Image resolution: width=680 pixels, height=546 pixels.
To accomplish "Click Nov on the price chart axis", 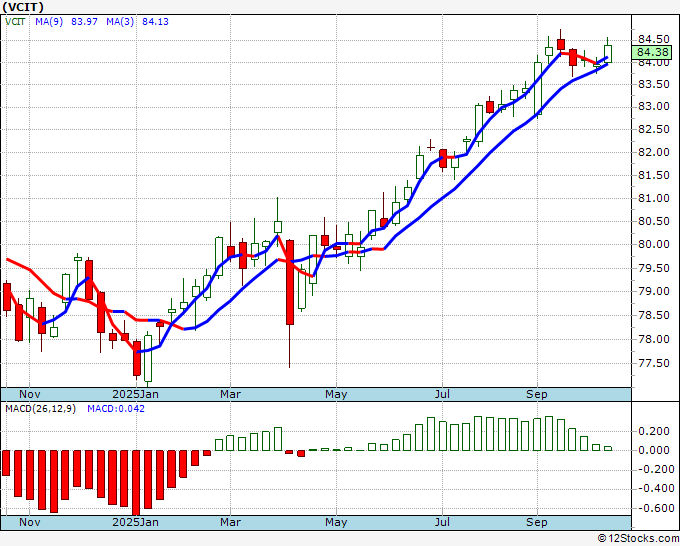I will tap(30, 394).
